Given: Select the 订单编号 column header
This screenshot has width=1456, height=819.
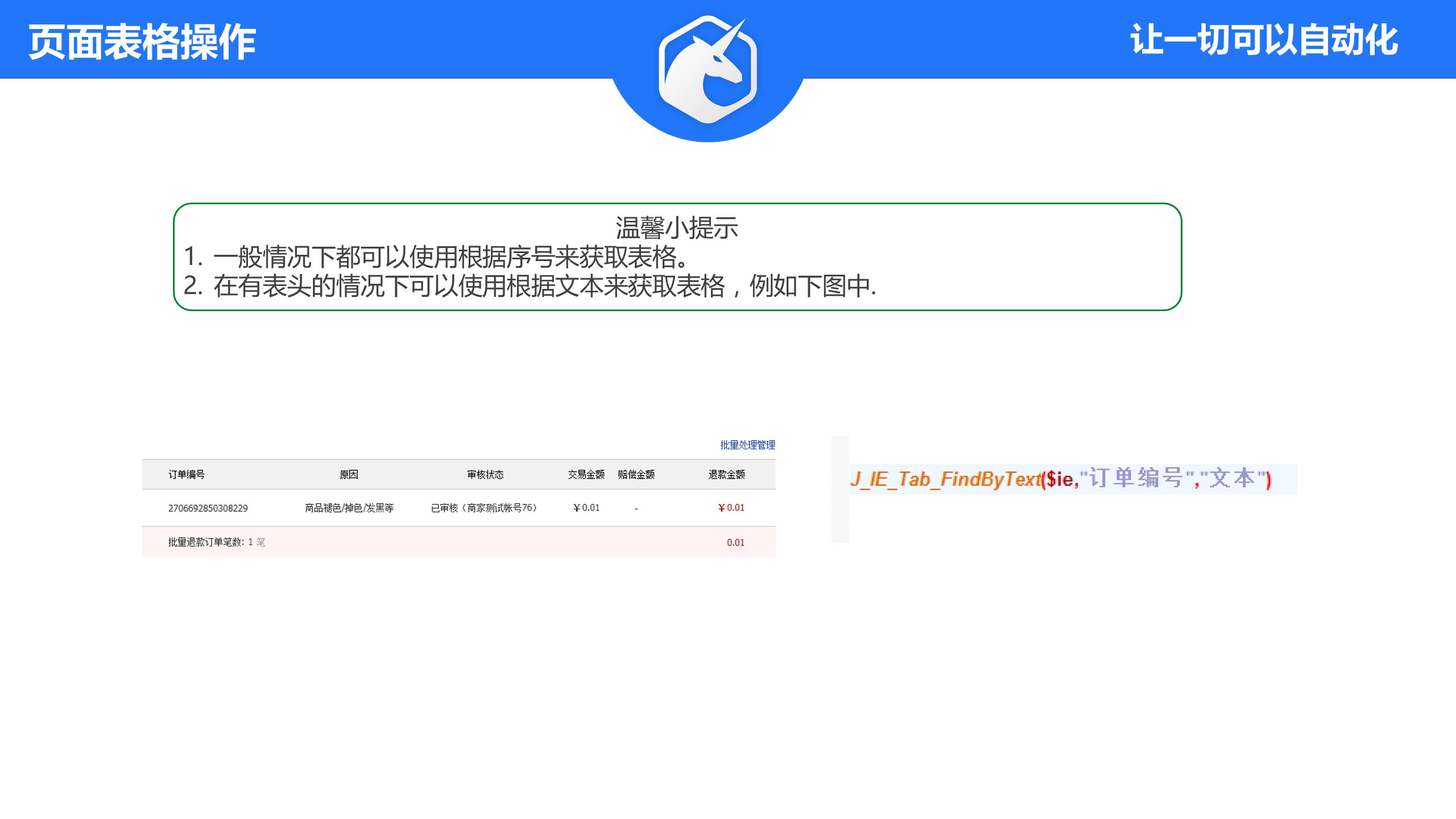Looking at the screenshot, I should coord(186,474).
